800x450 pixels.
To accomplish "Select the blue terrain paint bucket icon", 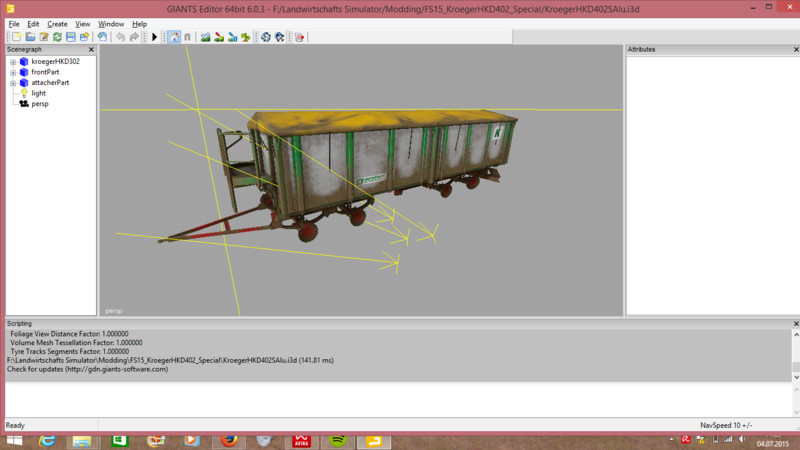I will pyautogui.click(x=233, y=37).
